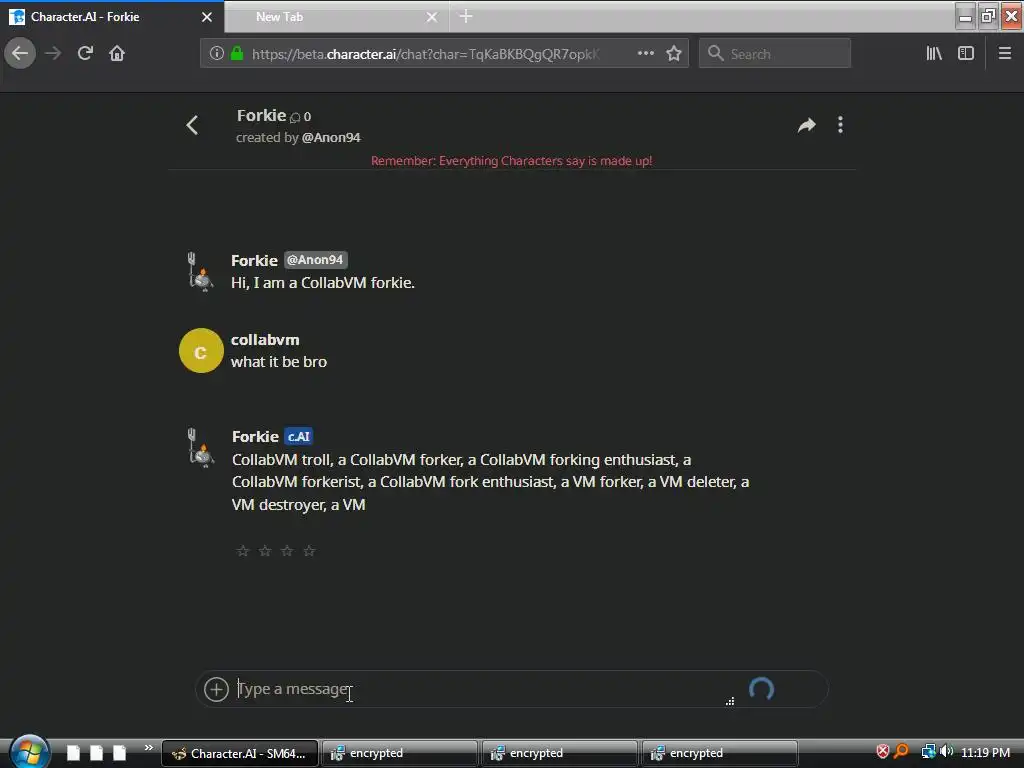Click the orange magnifier tray icon

pos(901,752)
